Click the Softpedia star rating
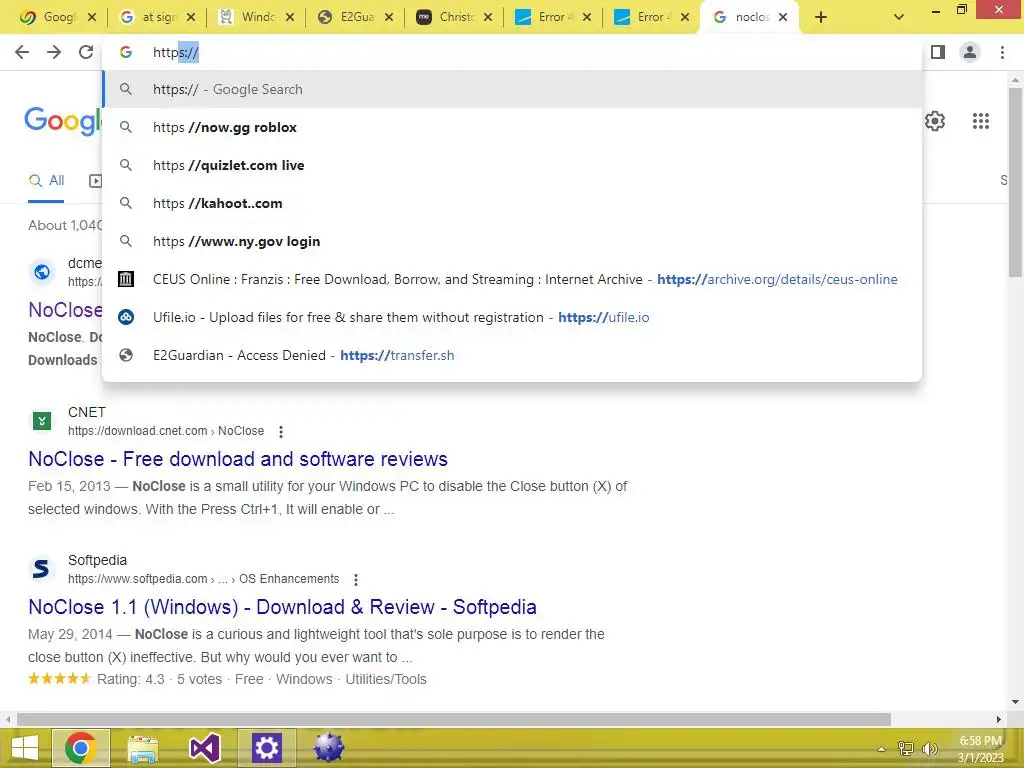1024x768 pixels. point(59,679)
